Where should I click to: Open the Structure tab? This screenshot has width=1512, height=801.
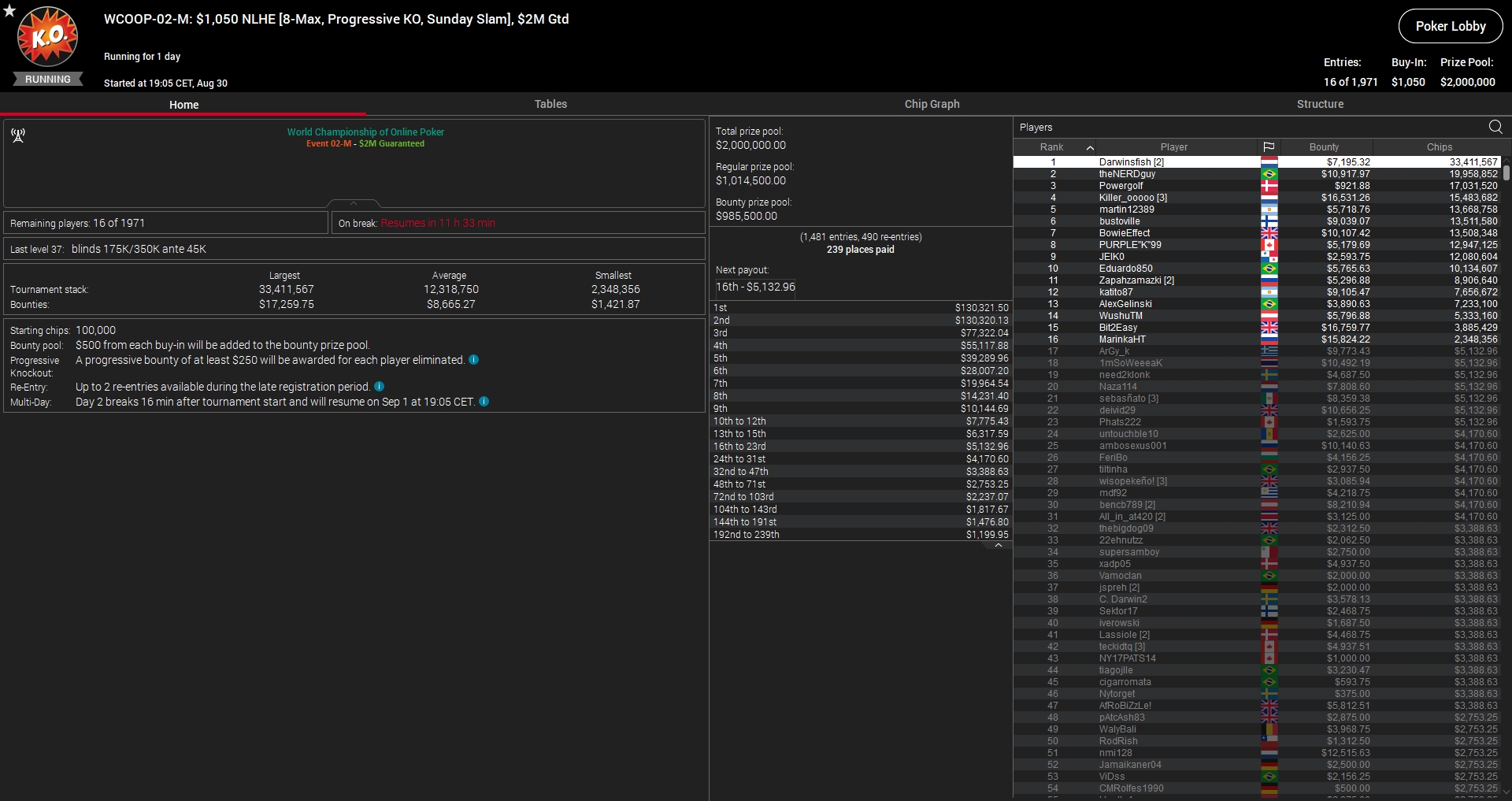1320,104
